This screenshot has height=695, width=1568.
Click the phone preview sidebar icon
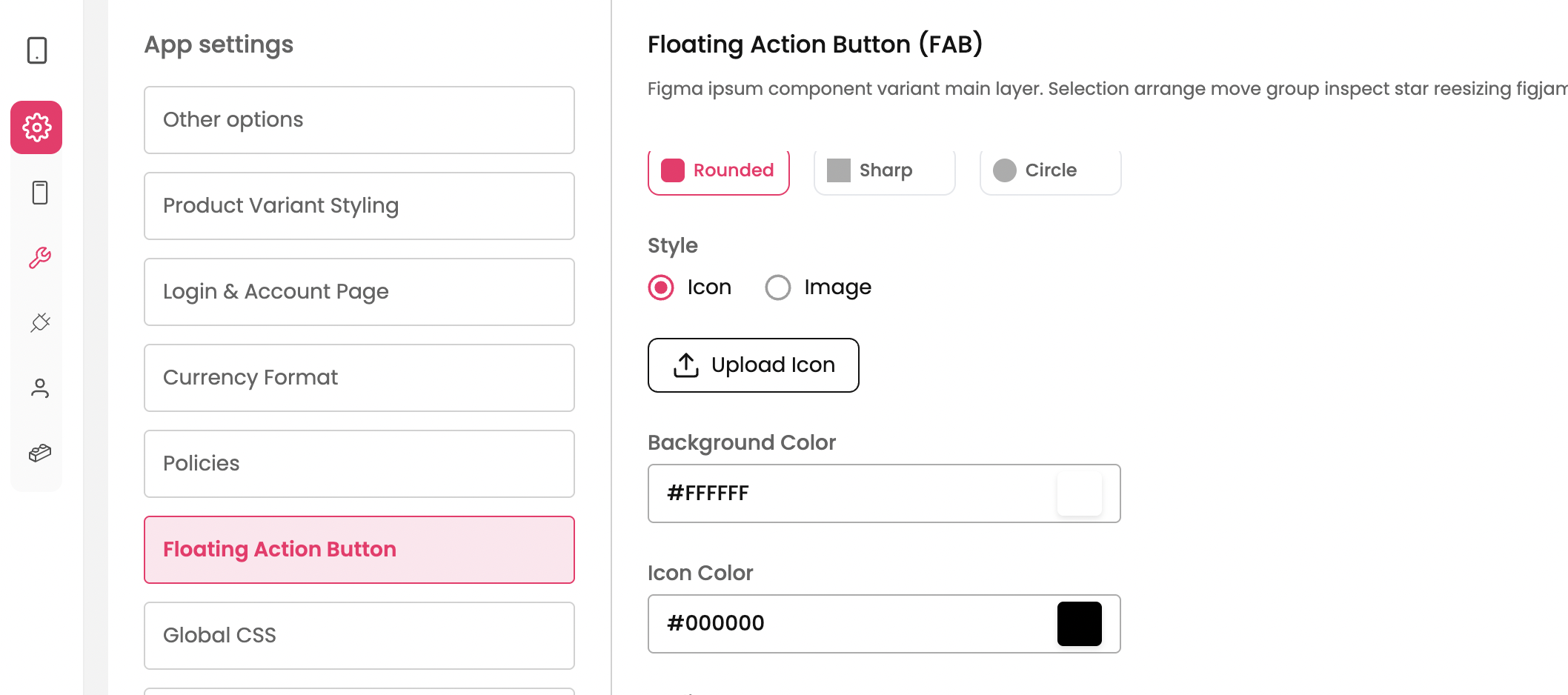click(x=40, y=193)
